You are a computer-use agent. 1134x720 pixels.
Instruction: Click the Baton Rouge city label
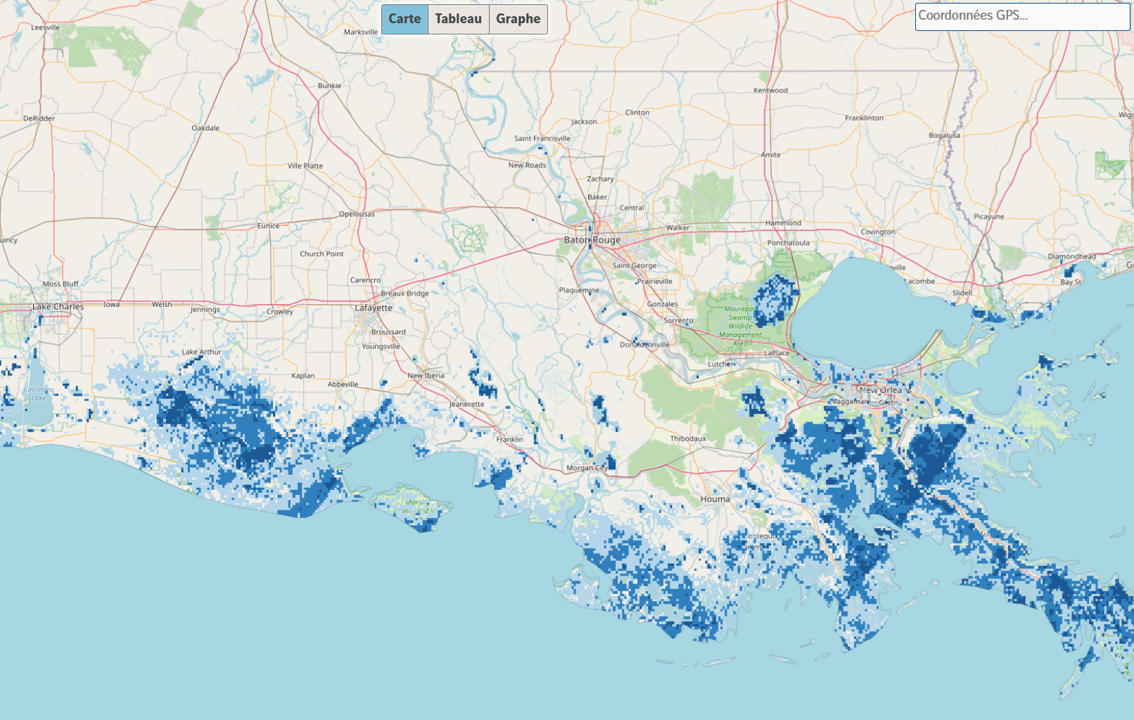(592, 240)
